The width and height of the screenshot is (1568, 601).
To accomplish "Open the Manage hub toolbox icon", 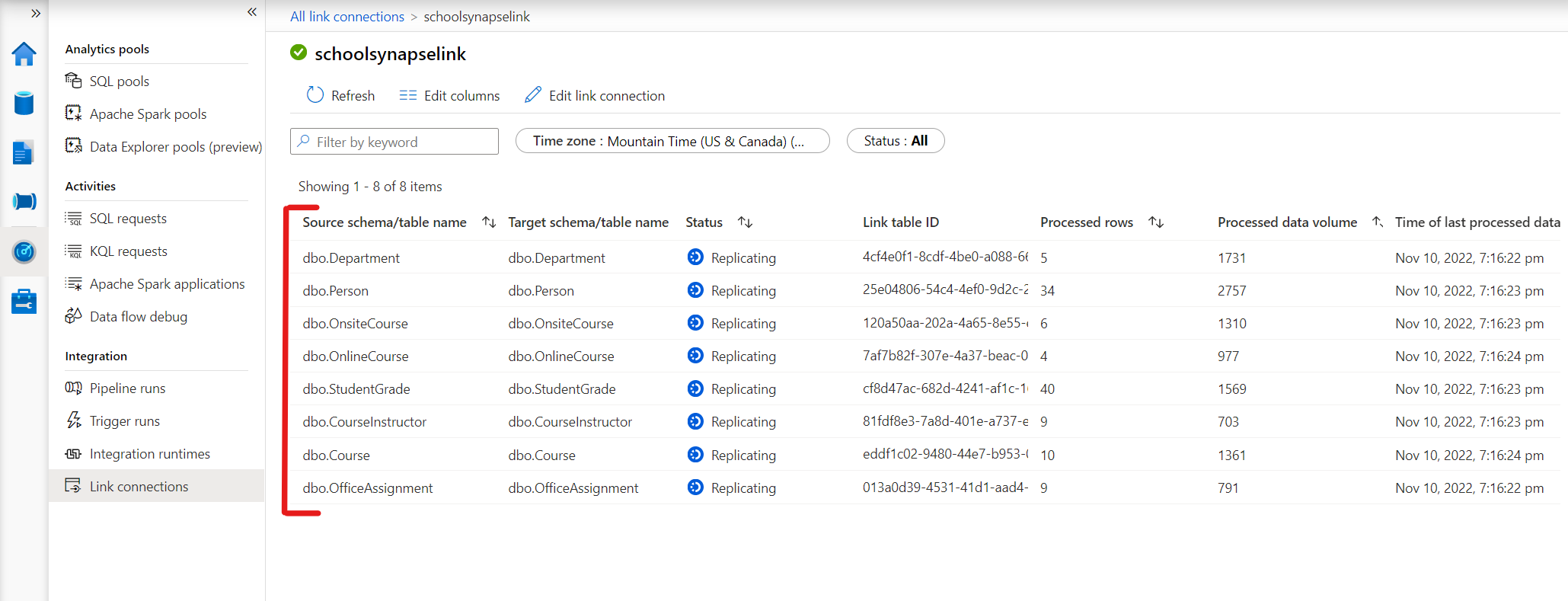I will (24, 301).
